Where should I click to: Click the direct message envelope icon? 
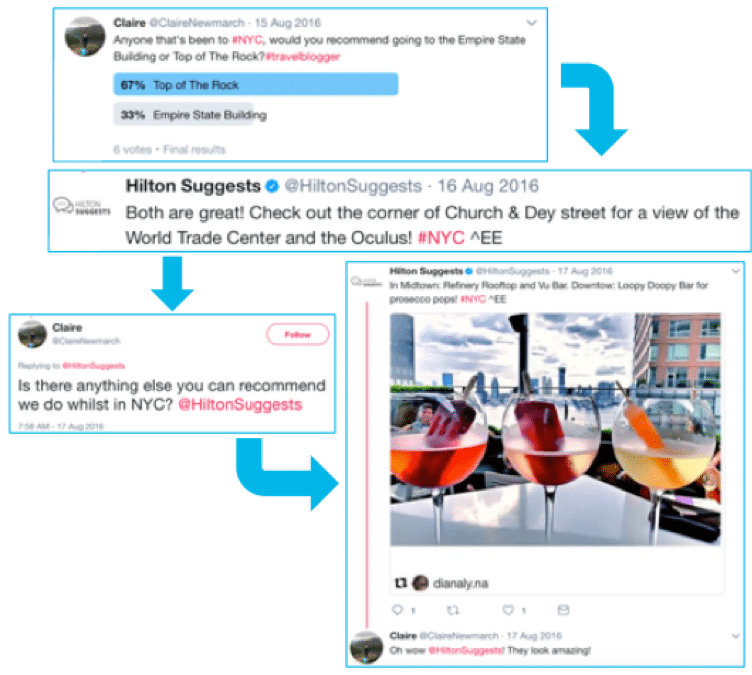(x=564, y=610)
